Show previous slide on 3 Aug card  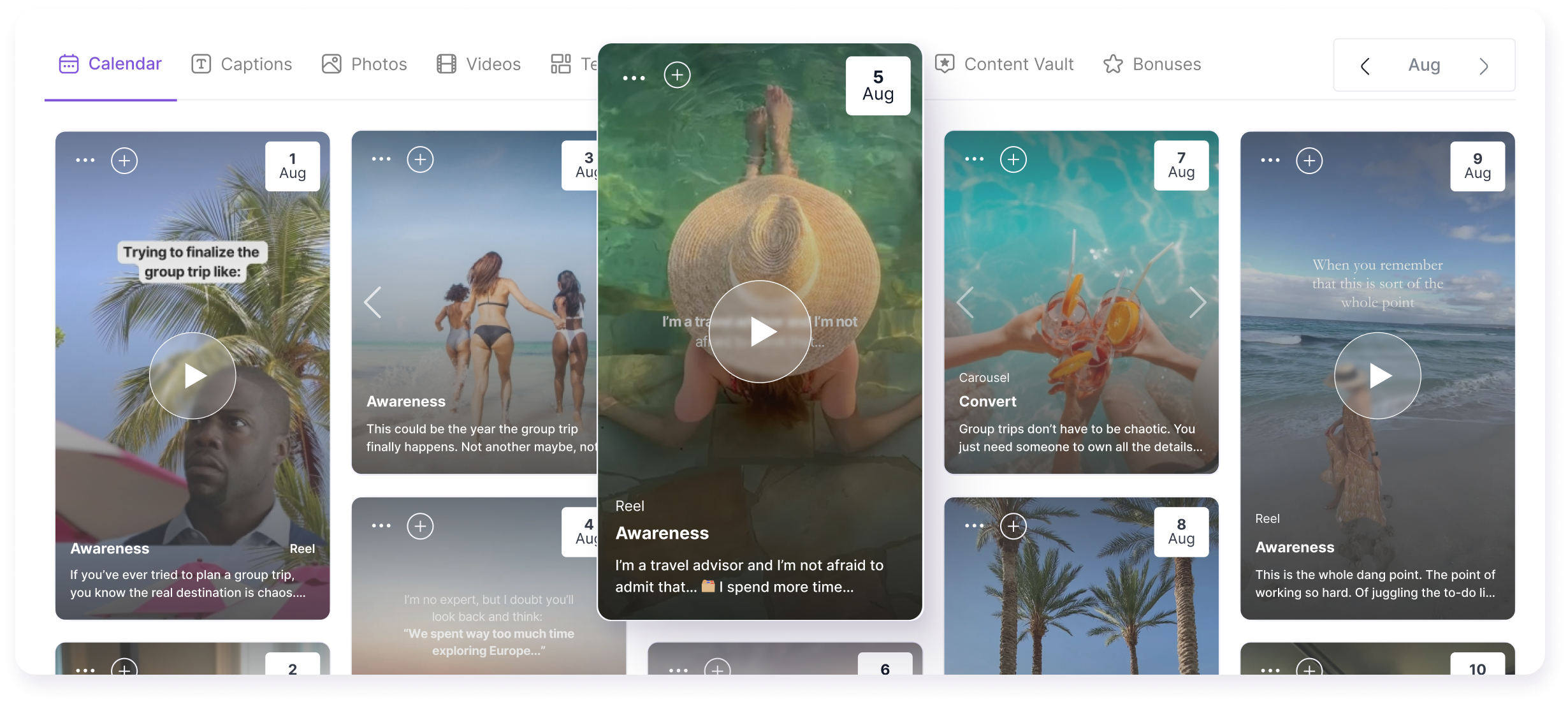click(x=373, y=302)
